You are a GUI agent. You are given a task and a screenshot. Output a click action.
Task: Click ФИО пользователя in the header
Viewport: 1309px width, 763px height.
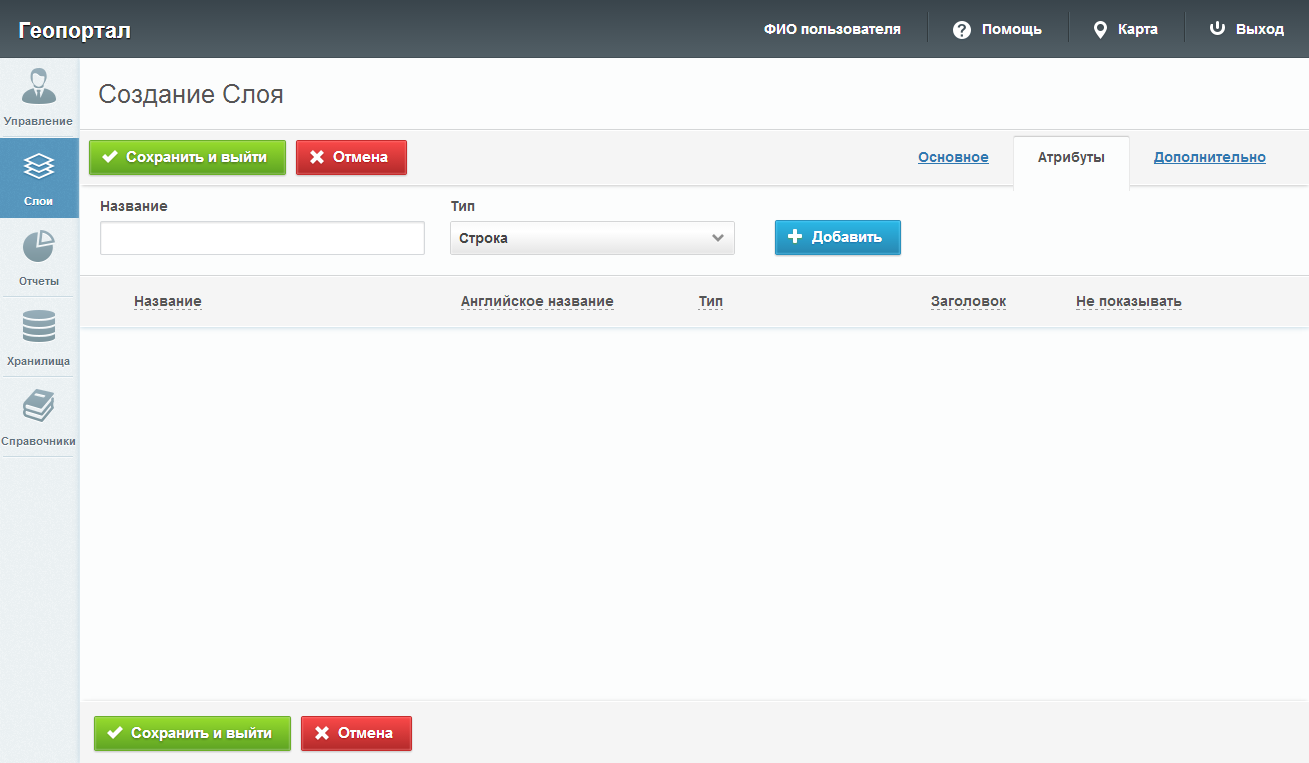coord(832,29)
